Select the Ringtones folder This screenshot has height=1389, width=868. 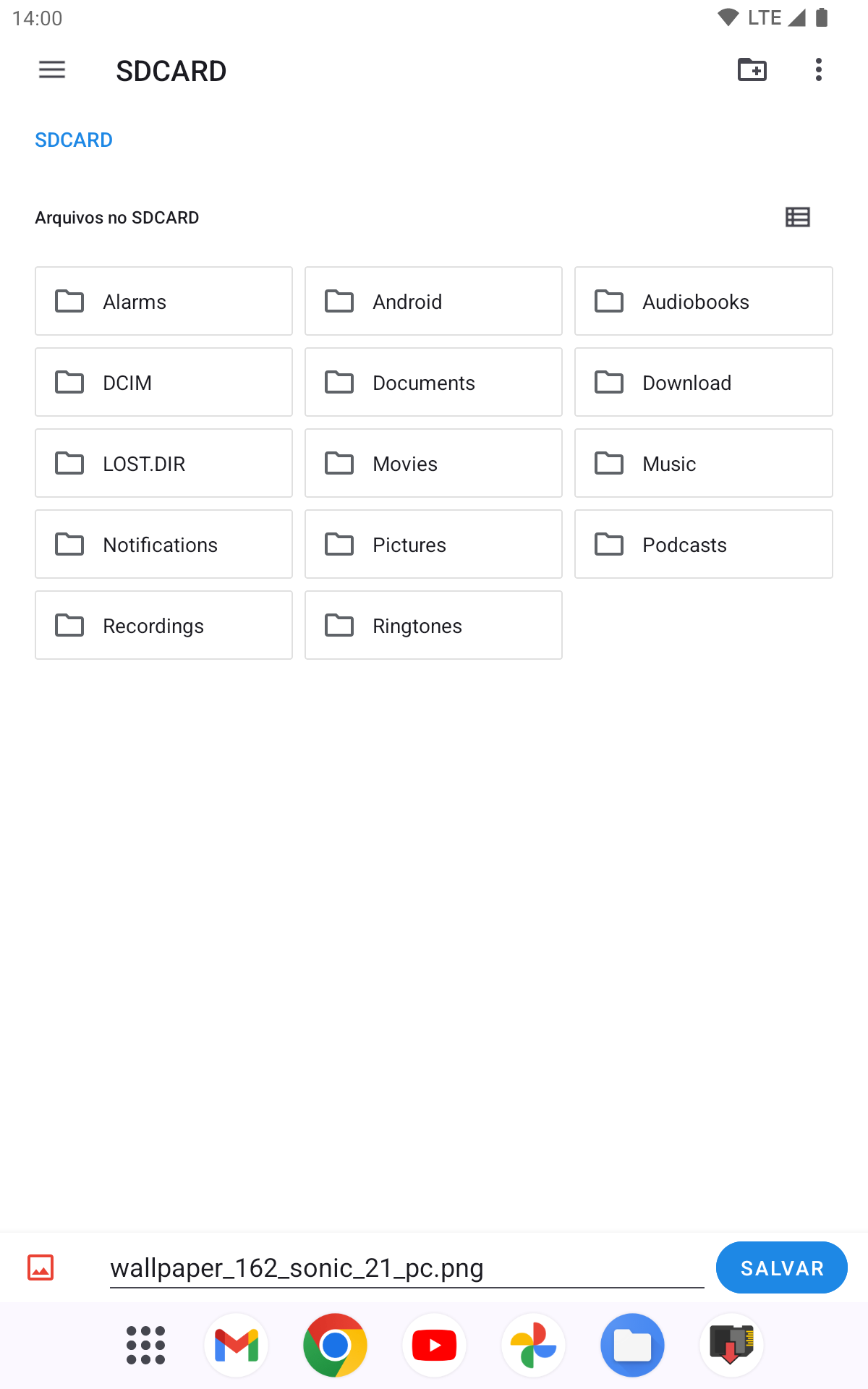(433, 625)
